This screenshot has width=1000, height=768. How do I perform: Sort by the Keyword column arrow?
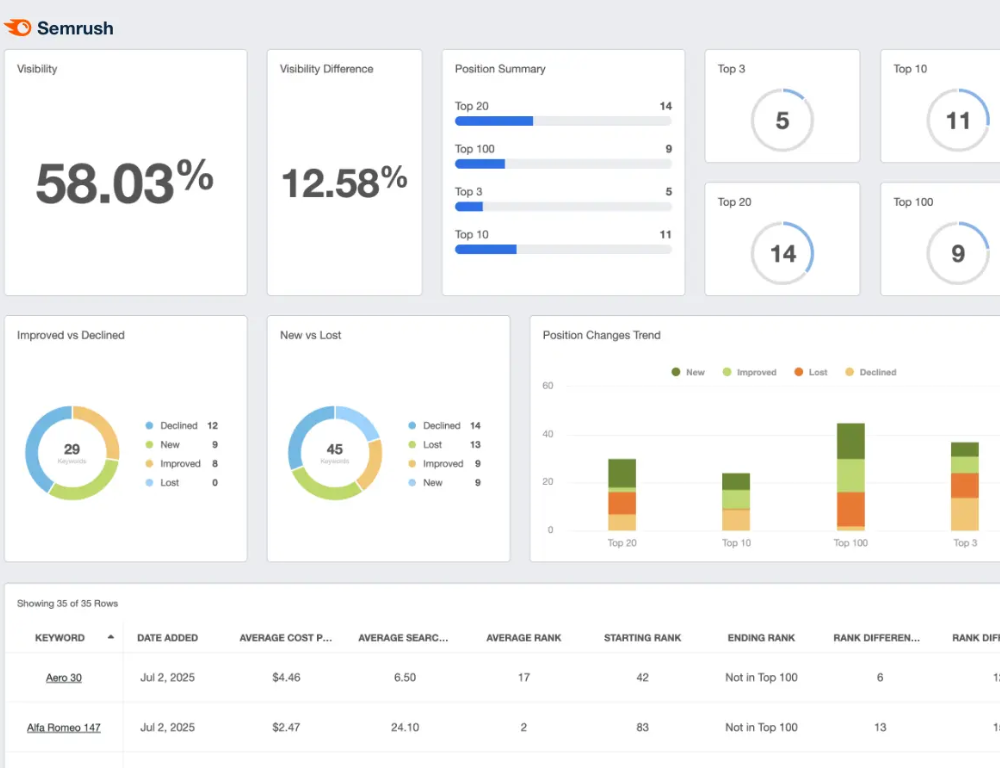click(x=110, y=637)
